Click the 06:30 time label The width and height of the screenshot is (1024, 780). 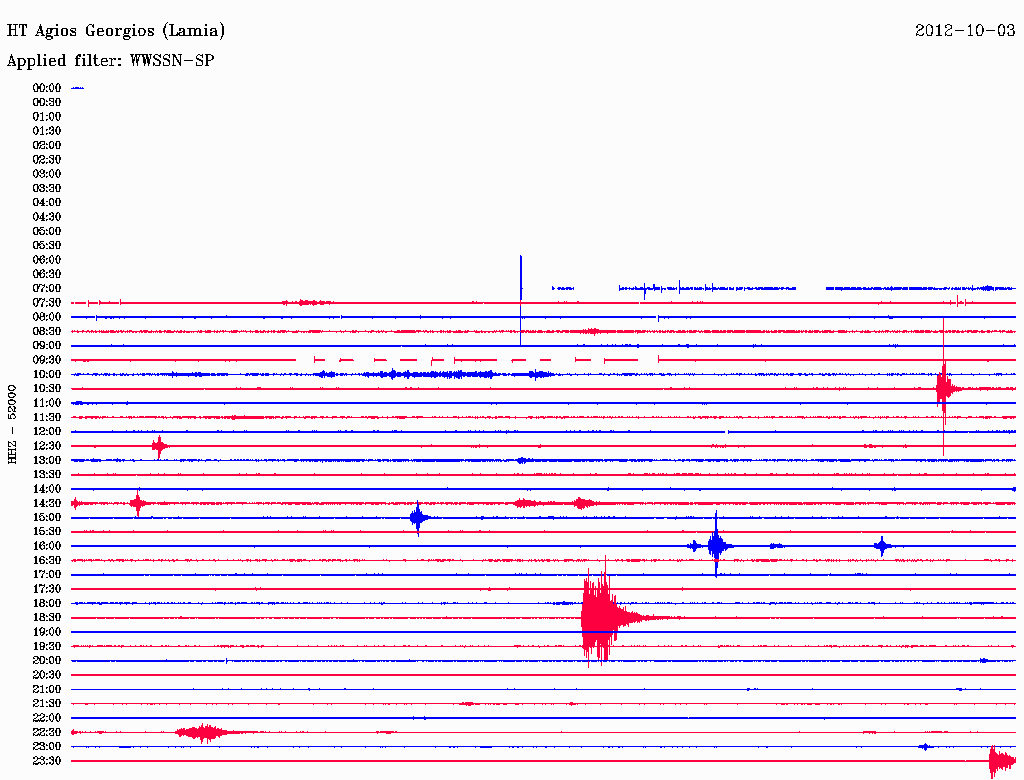pos(47,274)
